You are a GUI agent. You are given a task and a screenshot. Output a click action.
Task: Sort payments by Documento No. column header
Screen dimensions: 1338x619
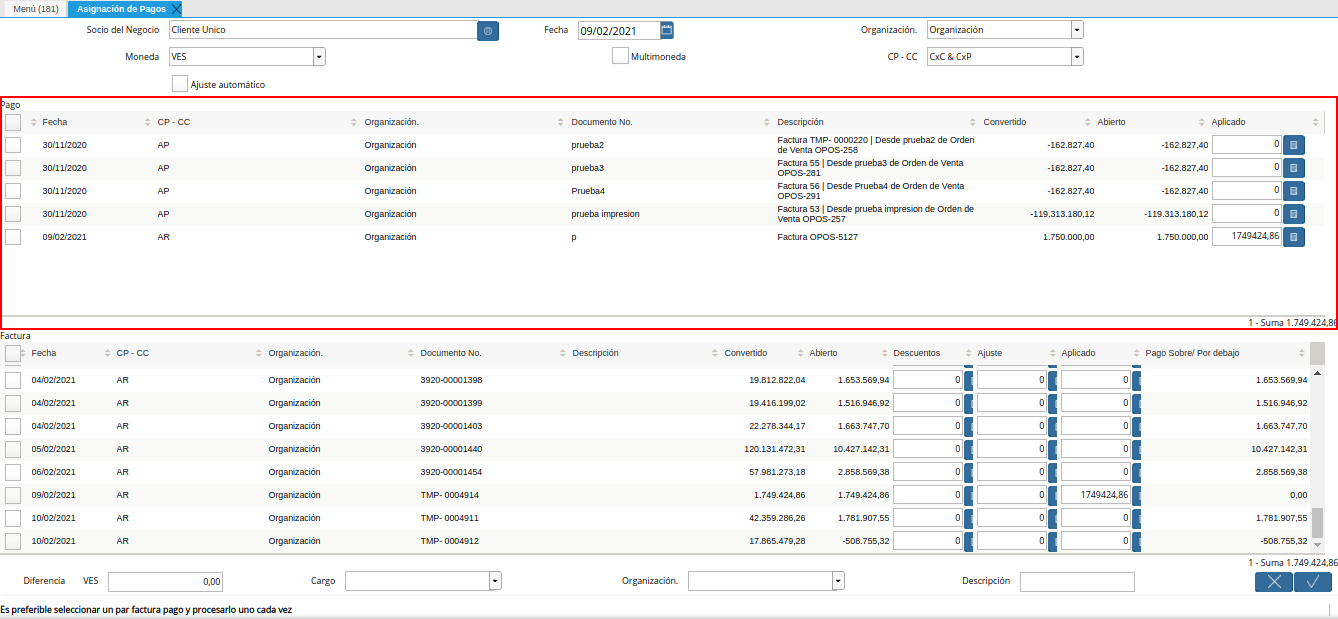click(x=601, y=122)
